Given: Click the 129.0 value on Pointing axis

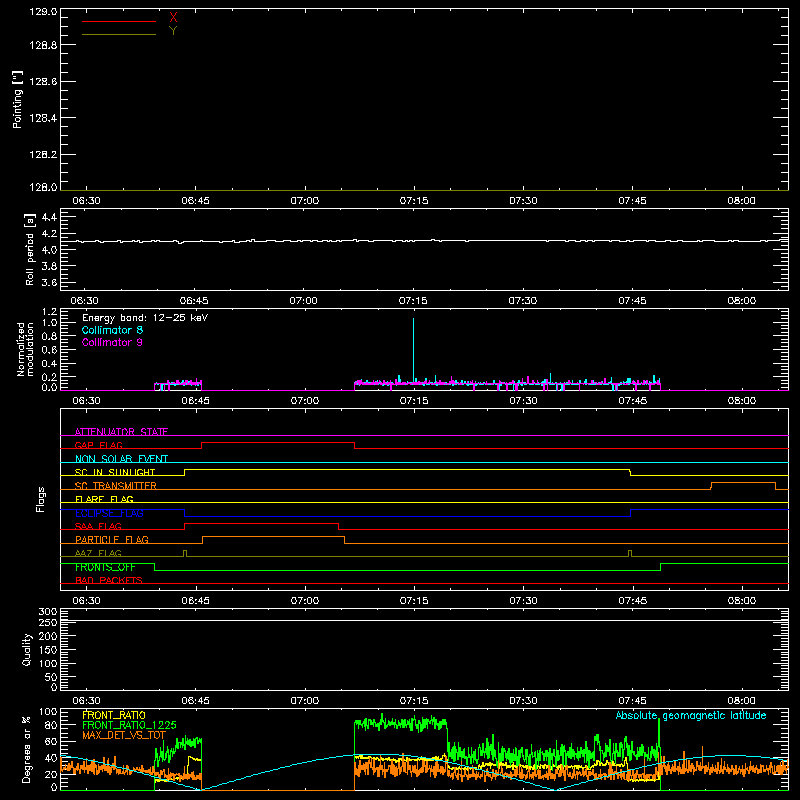Looking at the screenshot, I should 43,12.
